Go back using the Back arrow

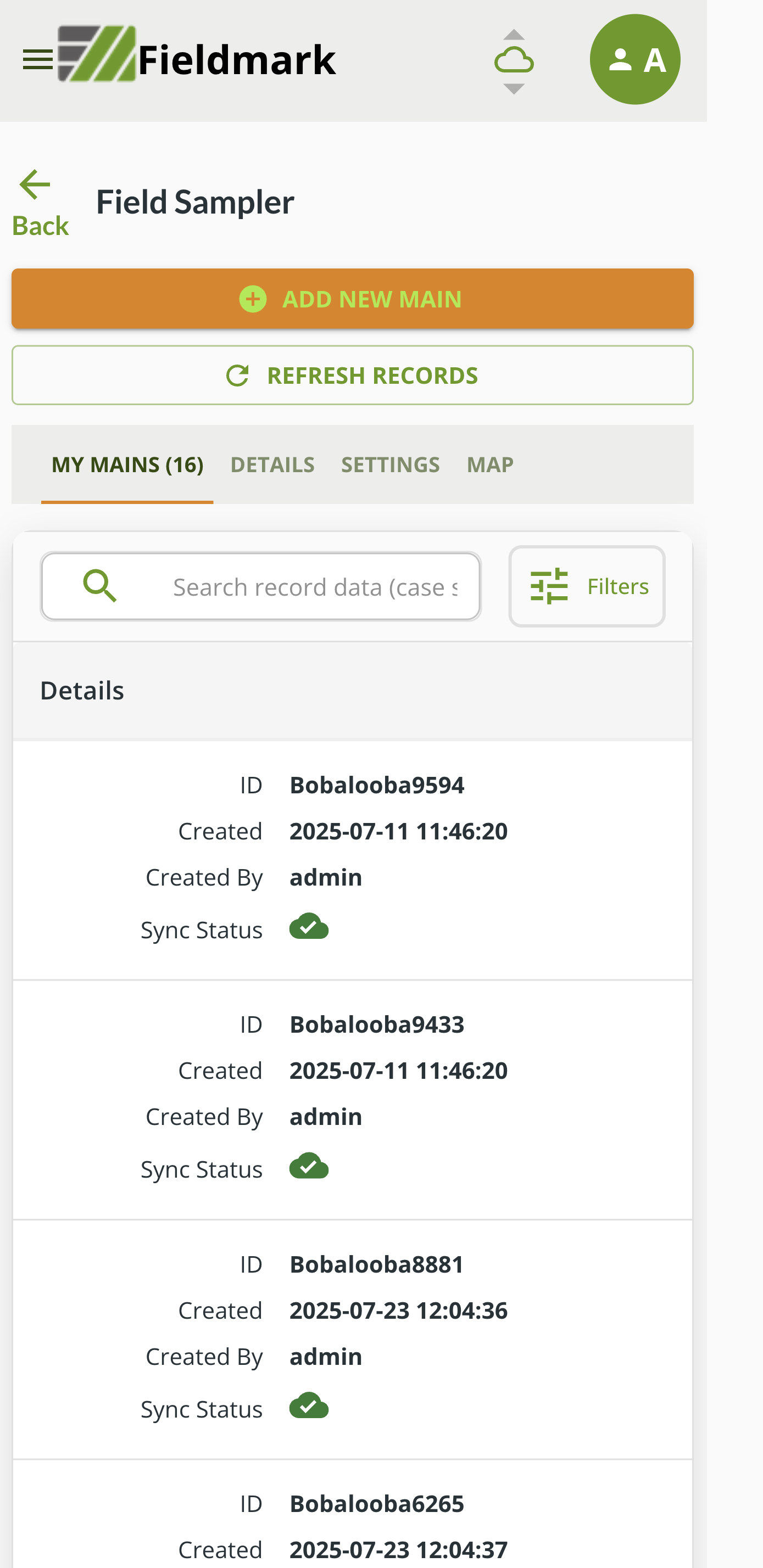(x=39, y=203)
